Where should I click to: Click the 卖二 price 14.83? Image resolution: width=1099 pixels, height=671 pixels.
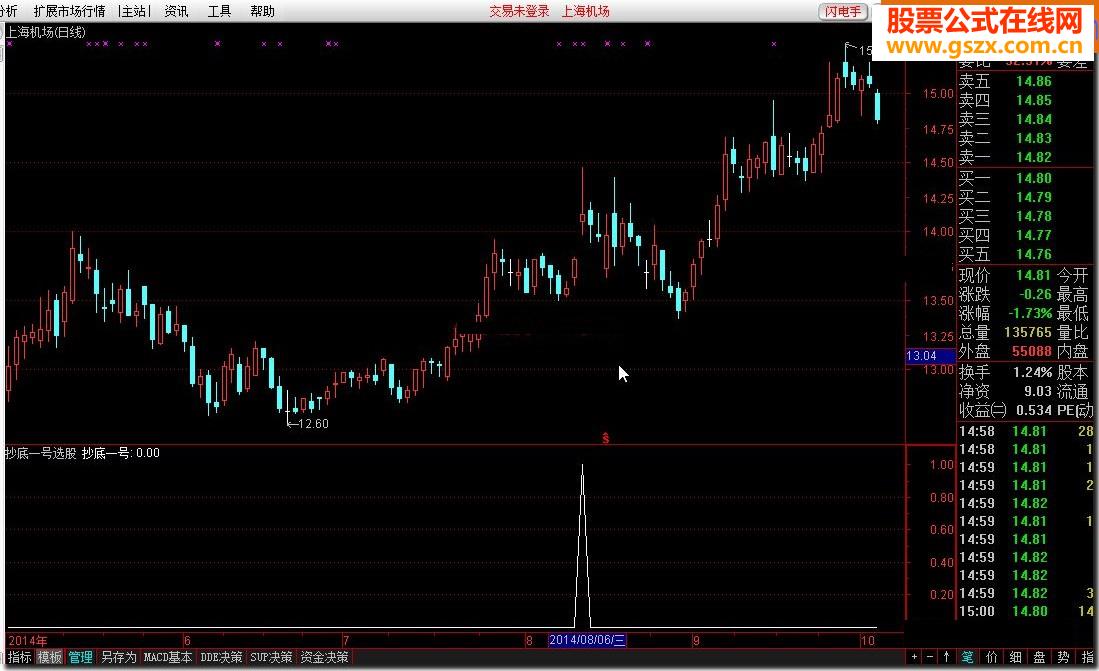click(1034, 138)
